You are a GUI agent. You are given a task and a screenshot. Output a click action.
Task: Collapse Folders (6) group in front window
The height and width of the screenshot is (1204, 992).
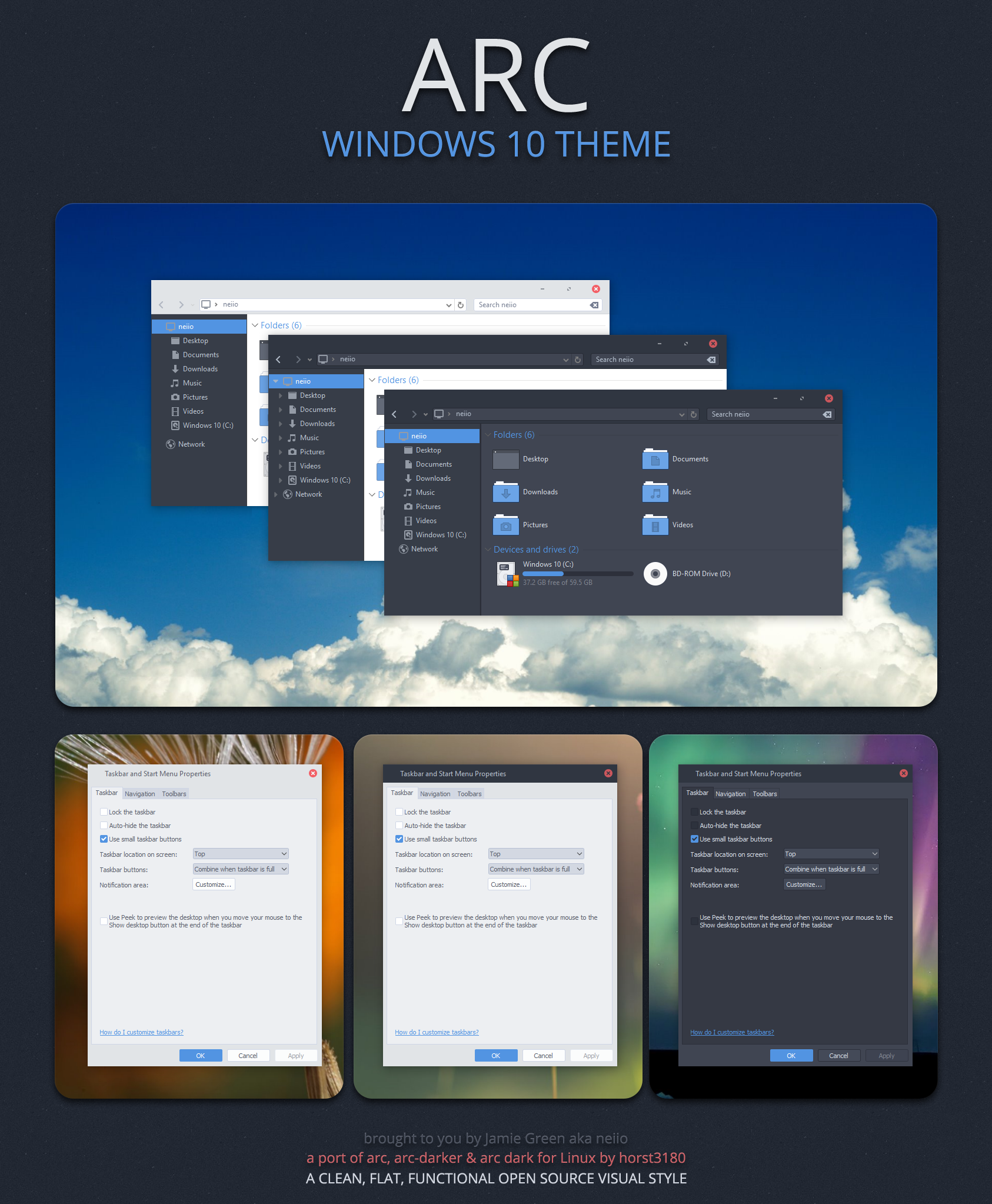click(488, 435)
